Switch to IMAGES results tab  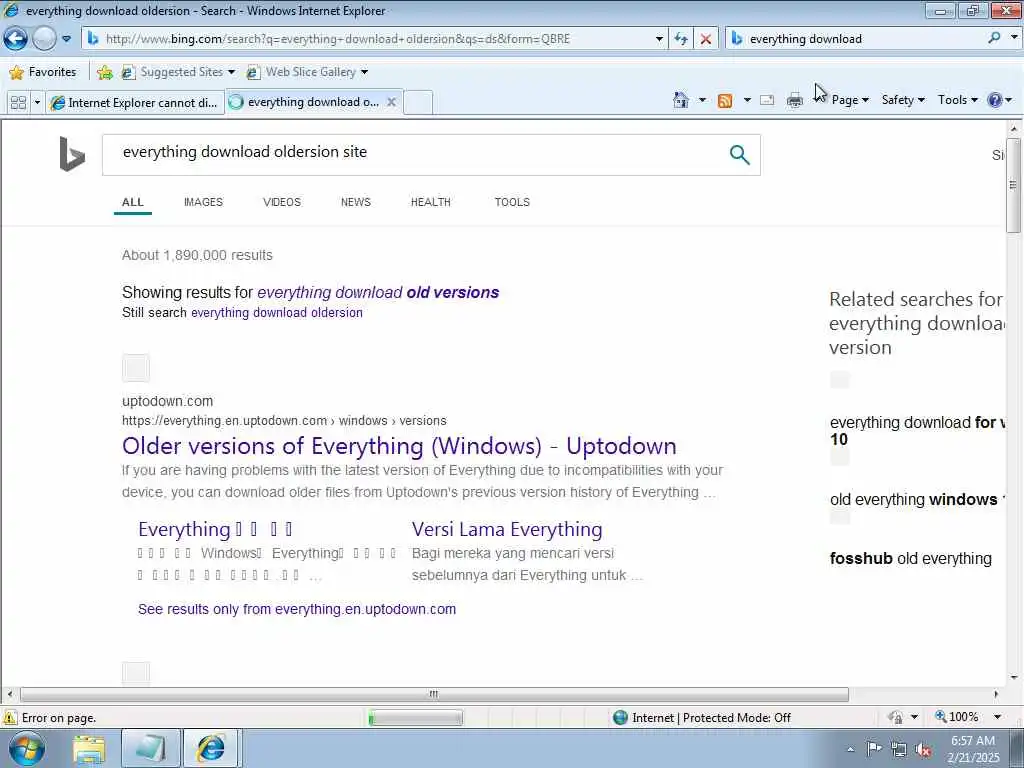point(203,202)
